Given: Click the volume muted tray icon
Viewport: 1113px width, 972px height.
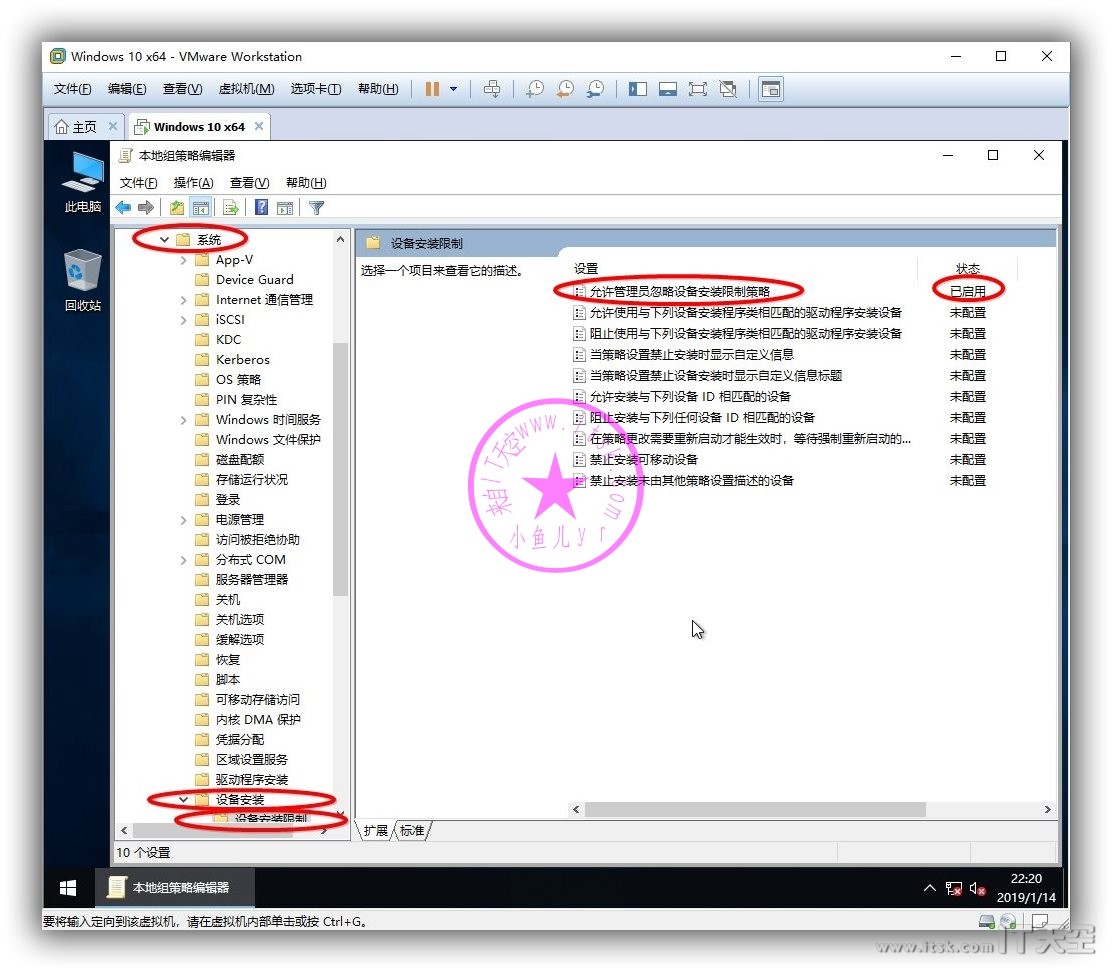Looking at the screenshot, I should click(977, 888).
